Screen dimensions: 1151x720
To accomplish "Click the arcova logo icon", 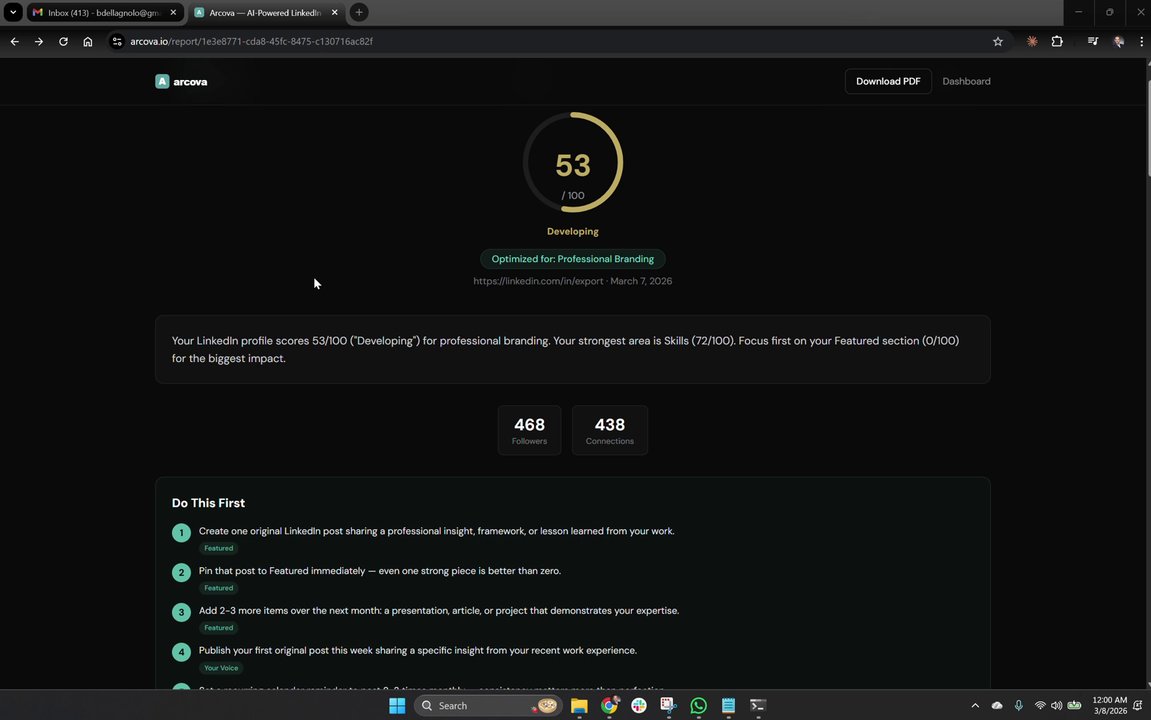I will tap(162, 81).
